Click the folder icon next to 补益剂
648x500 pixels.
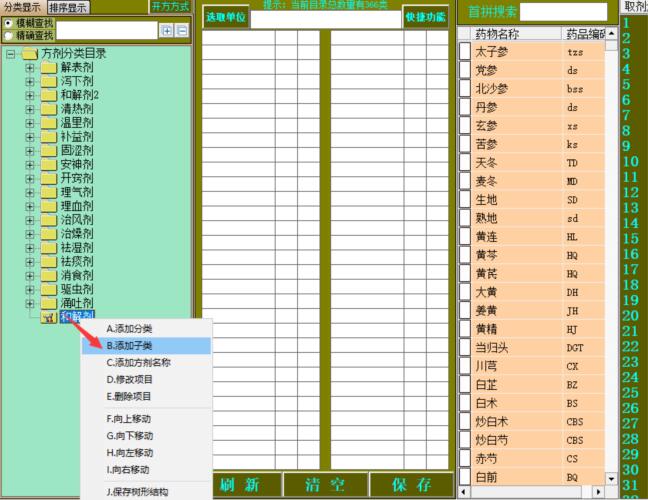coord(48,137)
